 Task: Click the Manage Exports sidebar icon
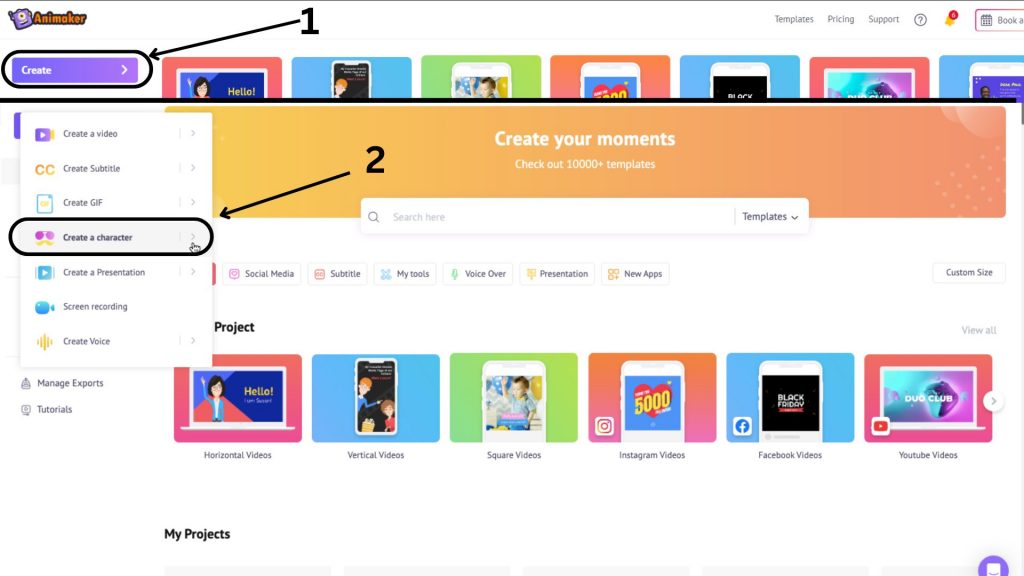pyautogui.click(x=26, y=383)
